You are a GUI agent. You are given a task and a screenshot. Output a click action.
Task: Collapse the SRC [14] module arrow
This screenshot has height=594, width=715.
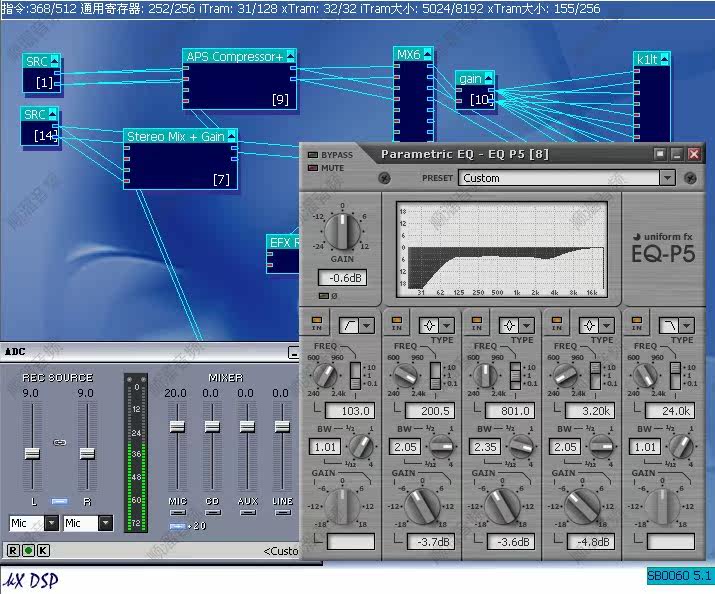53,114
